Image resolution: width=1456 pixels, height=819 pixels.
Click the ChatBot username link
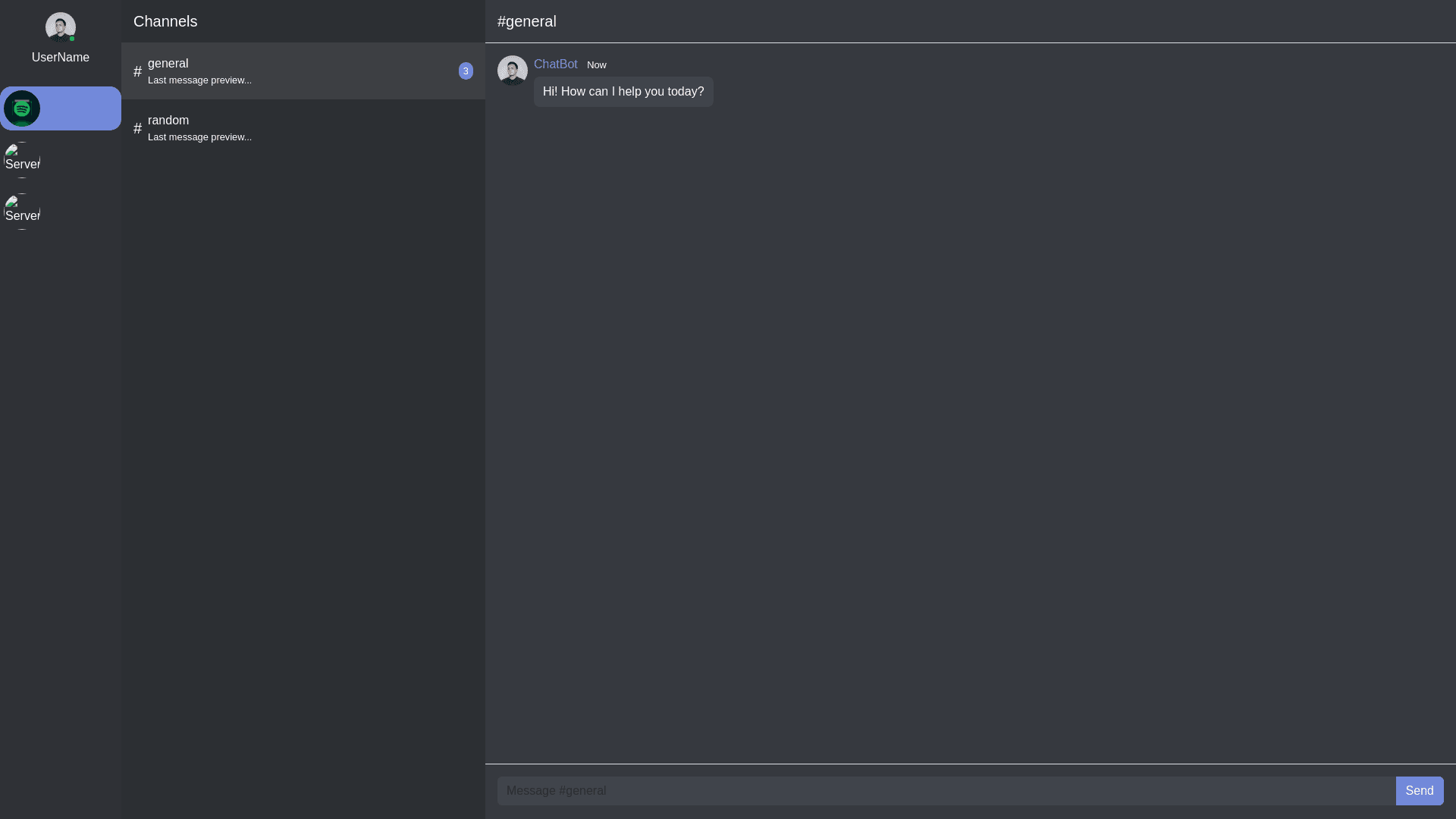(x=556, y=64)
